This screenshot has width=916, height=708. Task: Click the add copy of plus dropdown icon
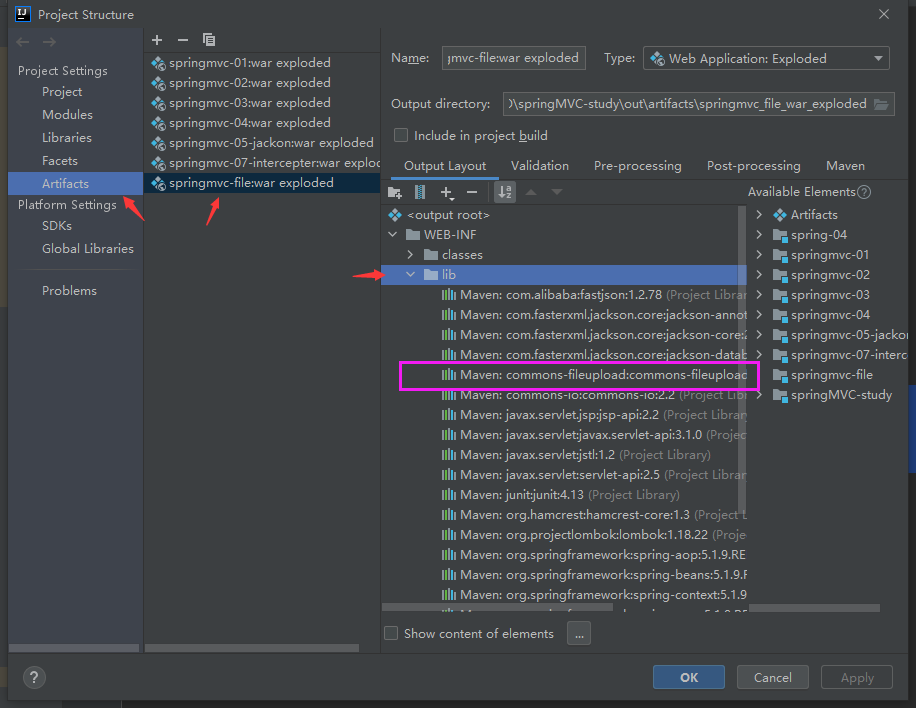pyautogui.click(x=447, y=192)
